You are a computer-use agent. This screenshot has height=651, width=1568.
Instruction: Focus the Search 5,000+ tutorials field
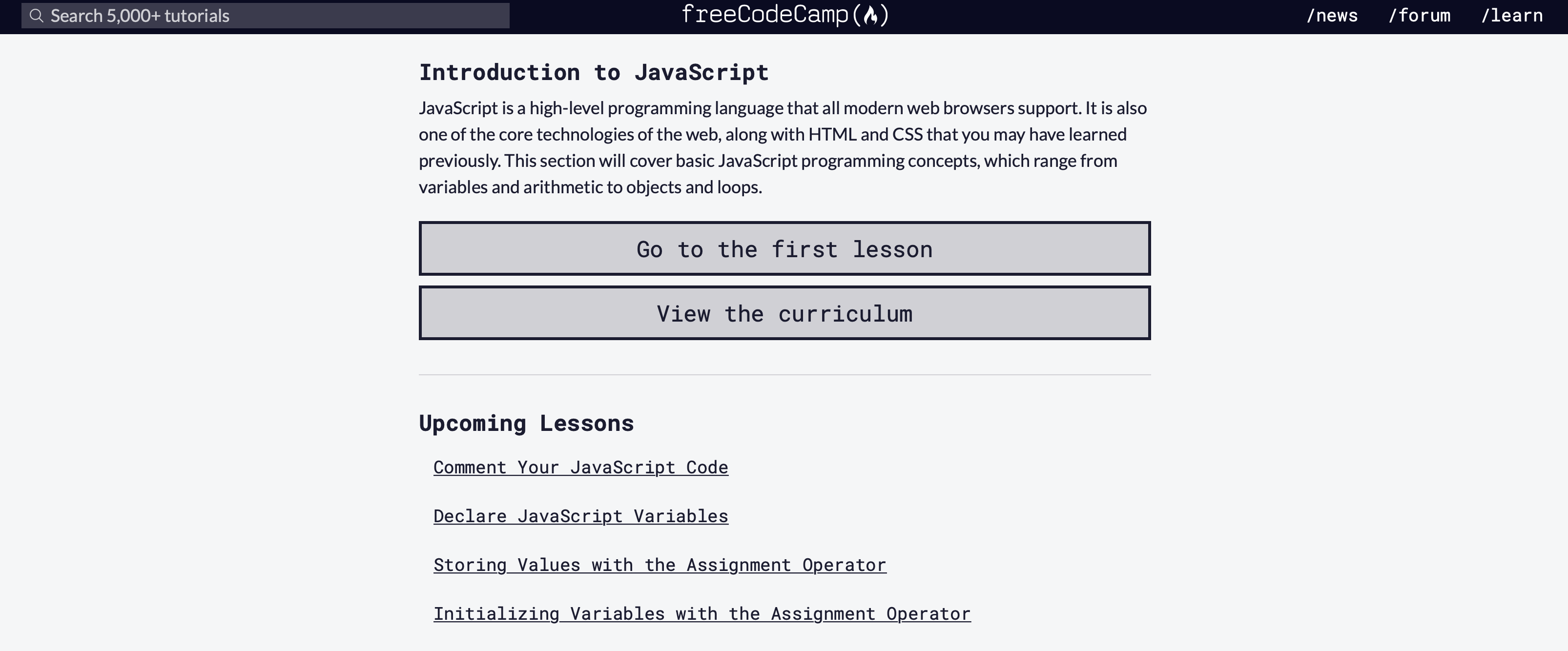point(274,16)
